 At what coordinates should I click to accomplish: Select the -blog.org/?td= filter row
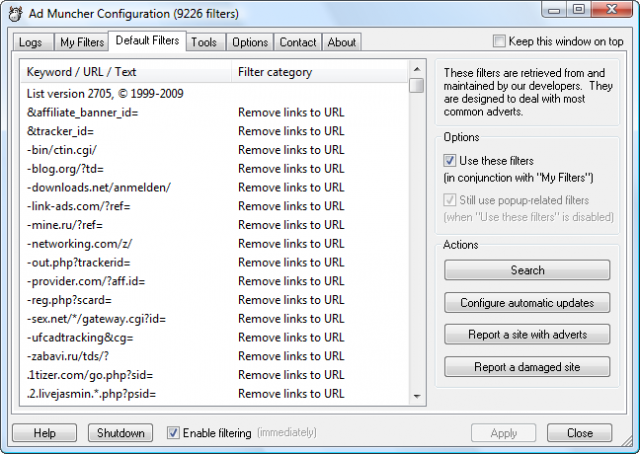click(x=214, y=169)
